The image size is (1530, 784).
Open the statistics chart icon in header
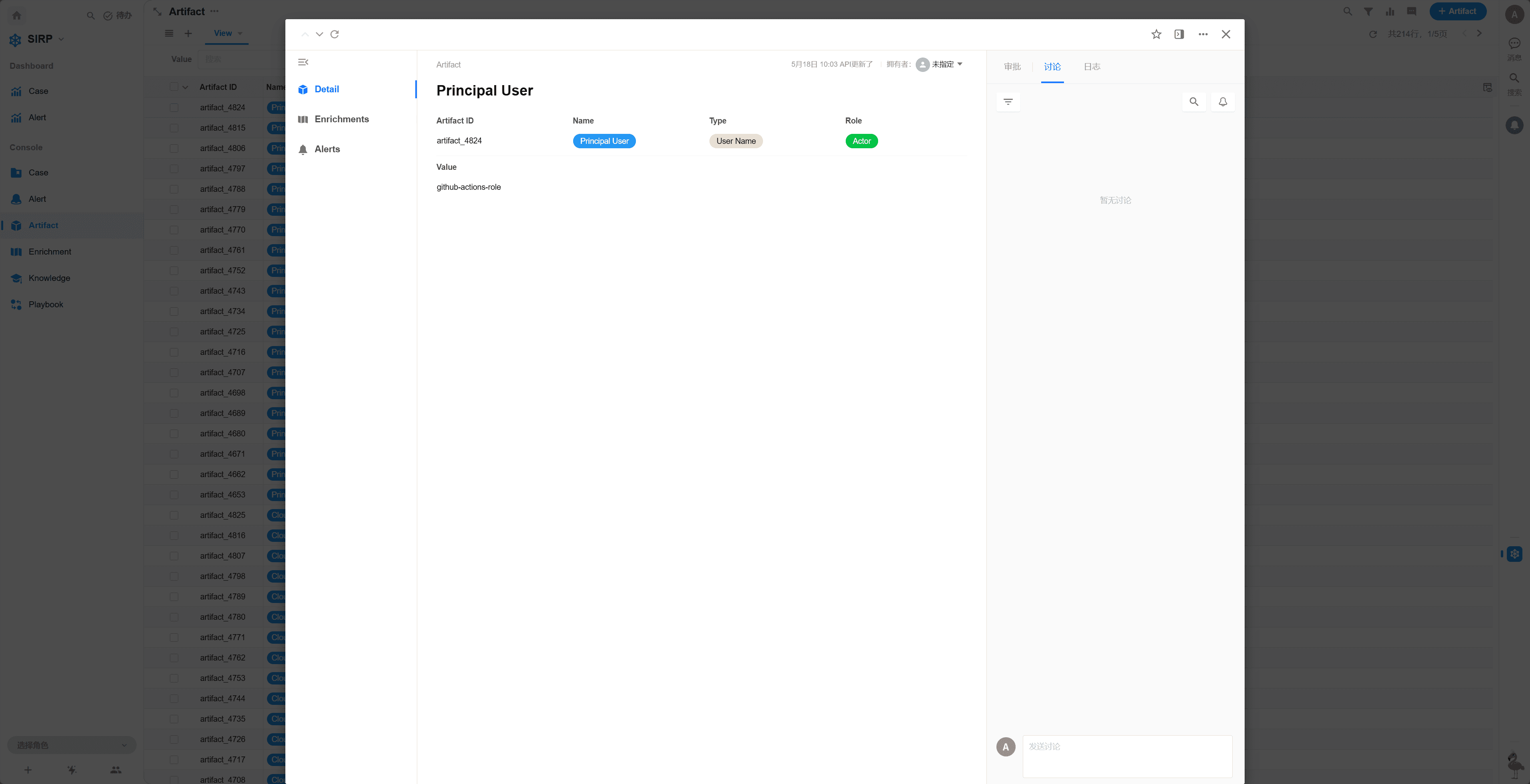click(1390, 11)
